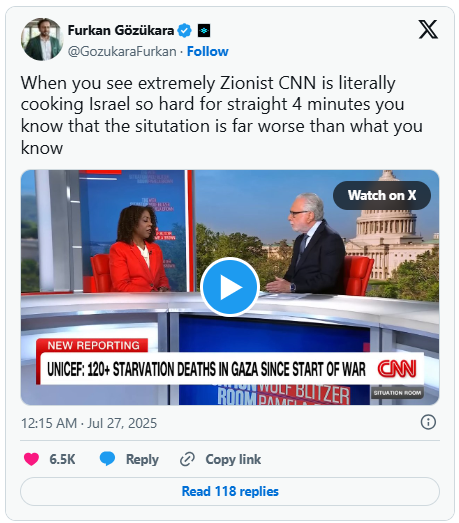Click the black affiliate badge beside name
459x523 pixels.
203,31
